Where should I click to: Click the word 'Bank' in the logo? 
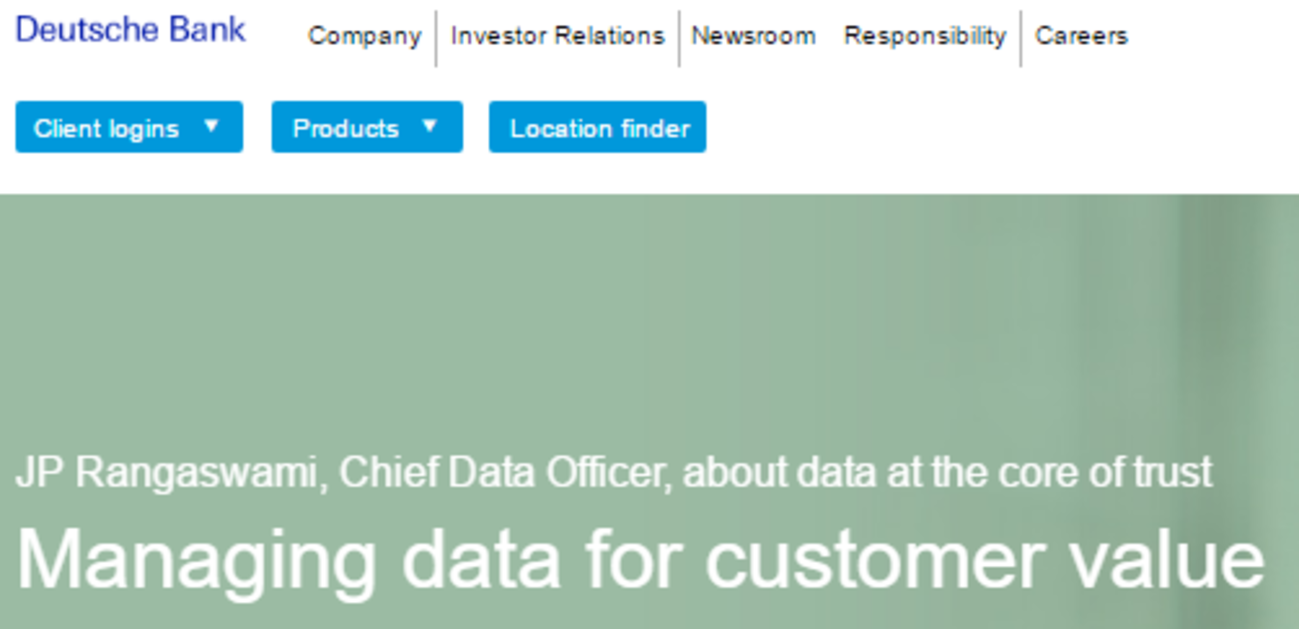tap(207, 30)
